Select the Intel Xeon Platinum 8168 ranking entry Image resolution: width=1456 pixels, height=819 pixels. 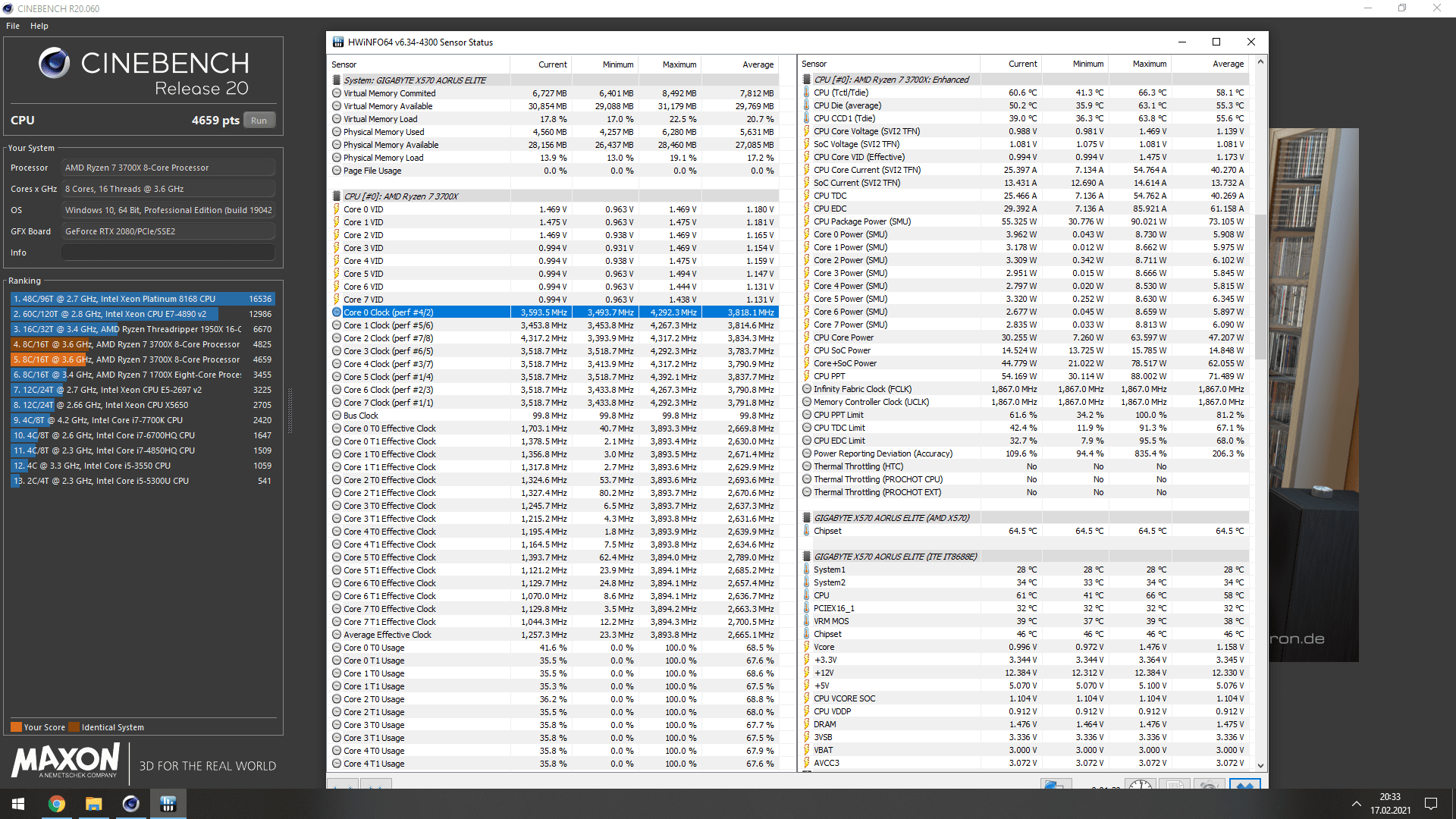click(143, 299)
